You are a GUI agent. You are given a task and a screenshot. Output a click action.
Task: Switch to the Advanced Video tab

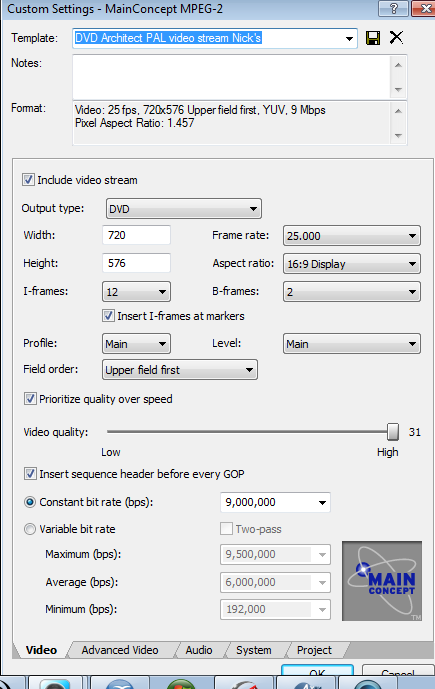click(120, 650)
